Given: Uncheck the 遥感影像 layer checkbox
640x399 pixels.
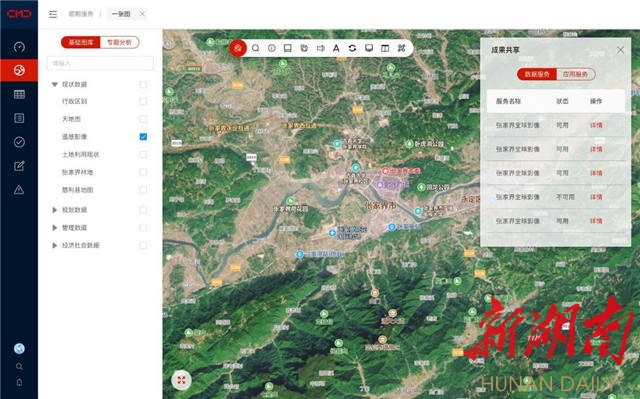Looking at the screenshot, I should tap(143, 137).
